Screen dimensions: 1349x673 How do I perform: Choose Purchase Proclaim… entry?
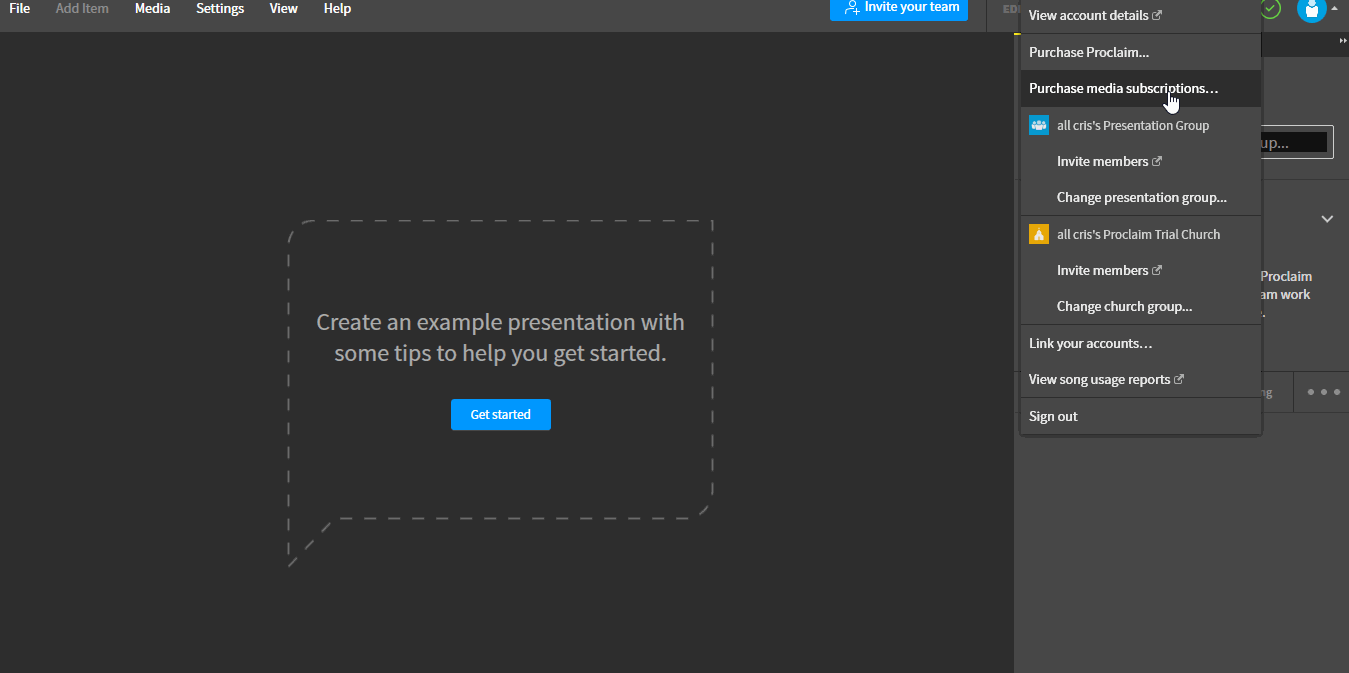click(1141, 52)
